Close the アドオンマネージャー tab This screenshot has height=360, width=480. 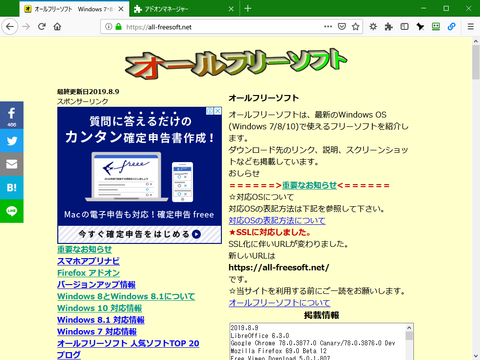[231, 9]
